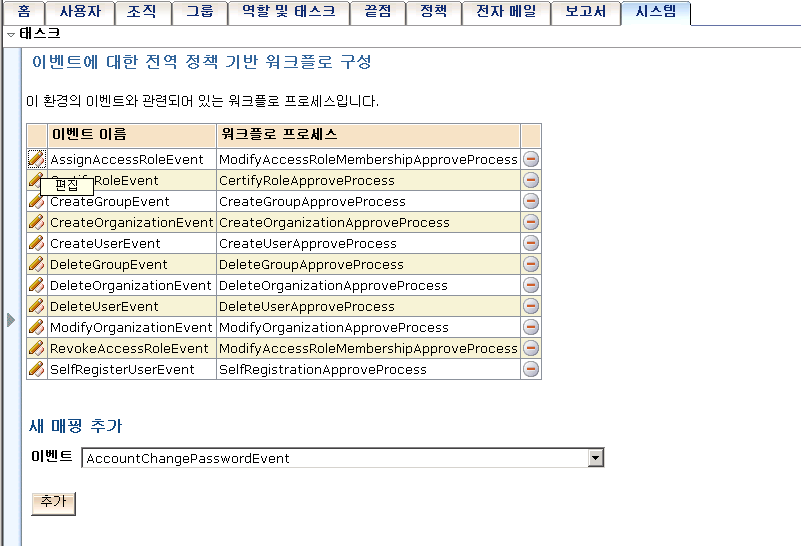
Task: Edit the DeleteGroupEvent mapping pencil icon
Action: coord(36,264)
